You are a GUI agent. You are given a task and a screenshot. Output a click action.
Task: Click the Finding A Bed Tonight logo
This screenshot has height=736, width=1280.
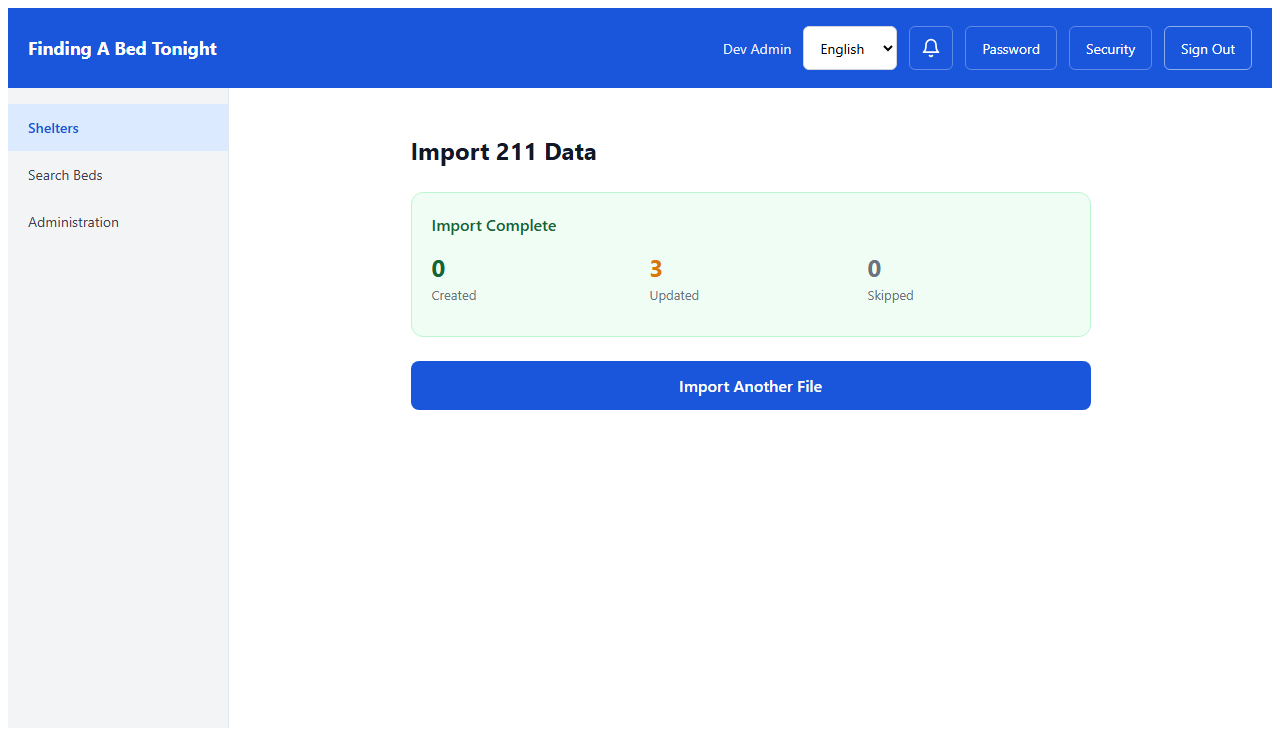122,47
